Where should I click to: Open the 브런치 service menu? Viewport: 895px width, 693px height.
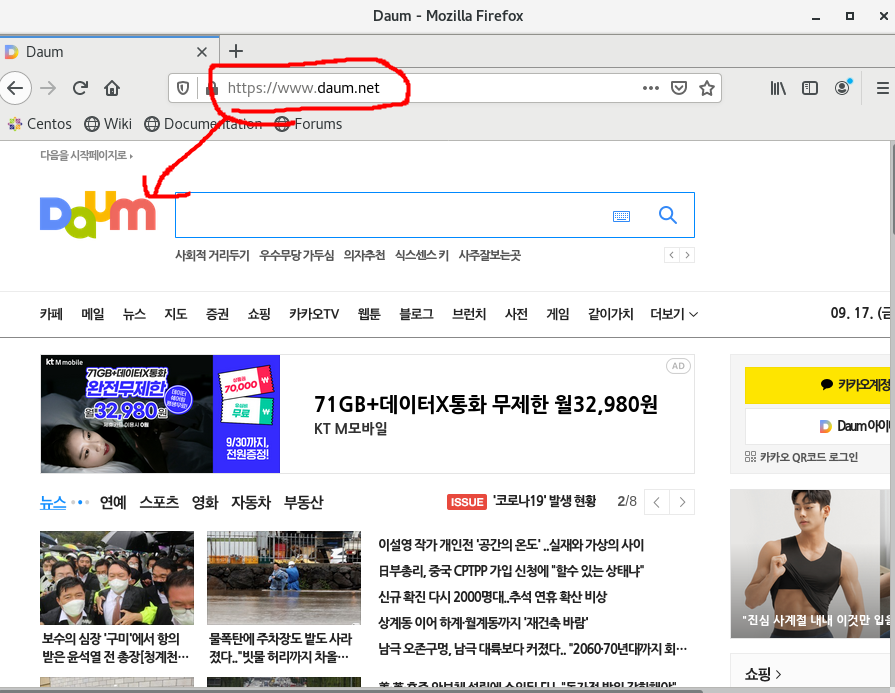(x=469, y=314)
